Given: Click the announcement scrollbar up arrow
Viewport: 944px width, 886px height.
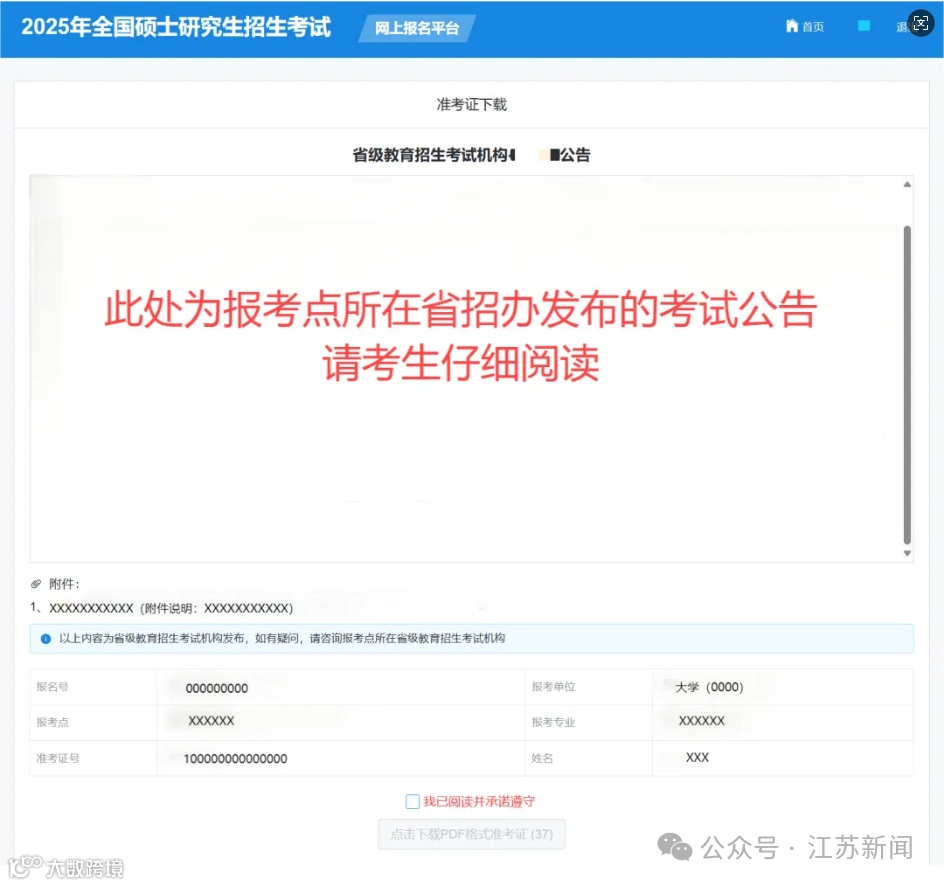Looking at the screenshot, I should pos(907,184).
